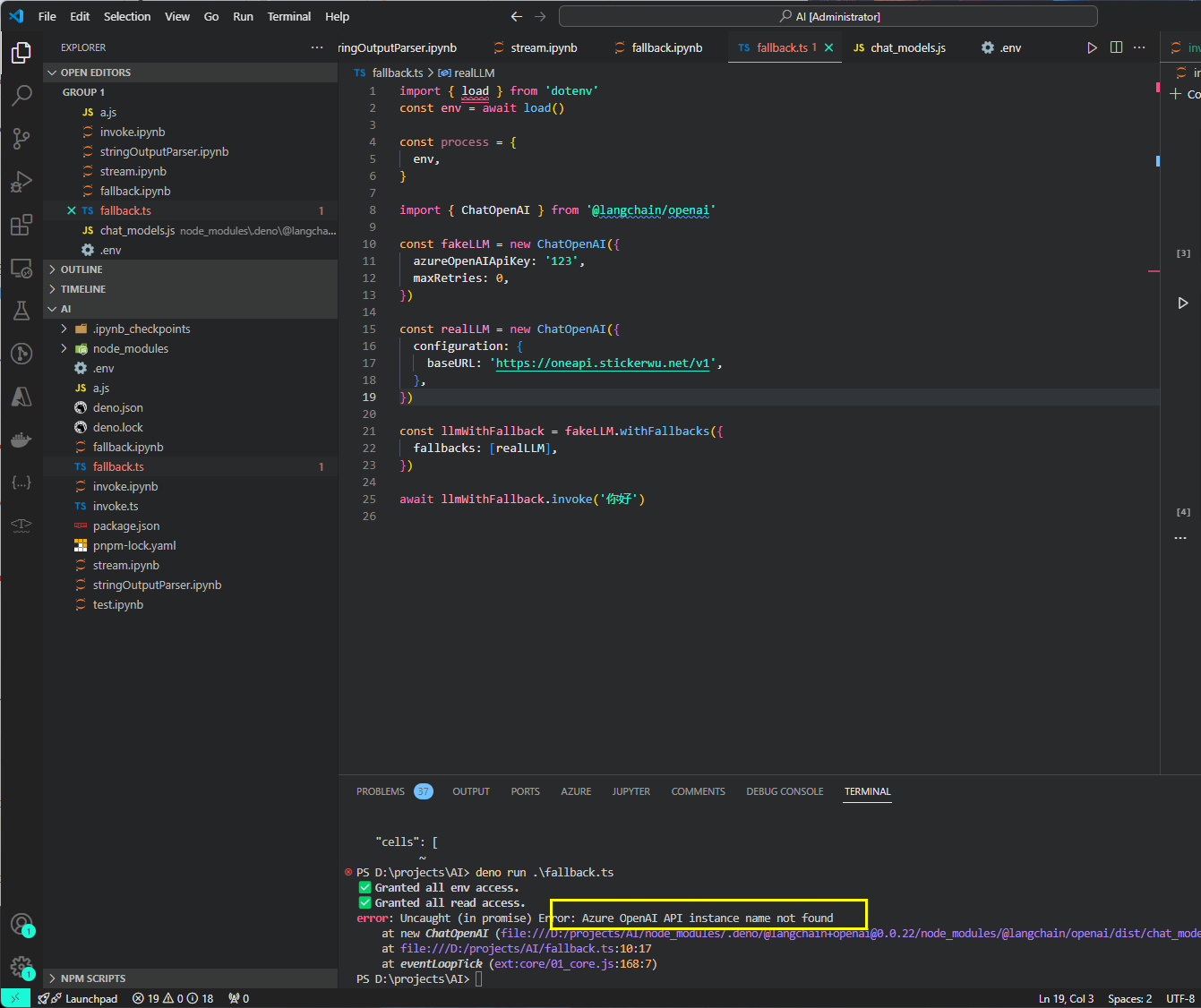Open the Source Control view icon

point(21,139)
